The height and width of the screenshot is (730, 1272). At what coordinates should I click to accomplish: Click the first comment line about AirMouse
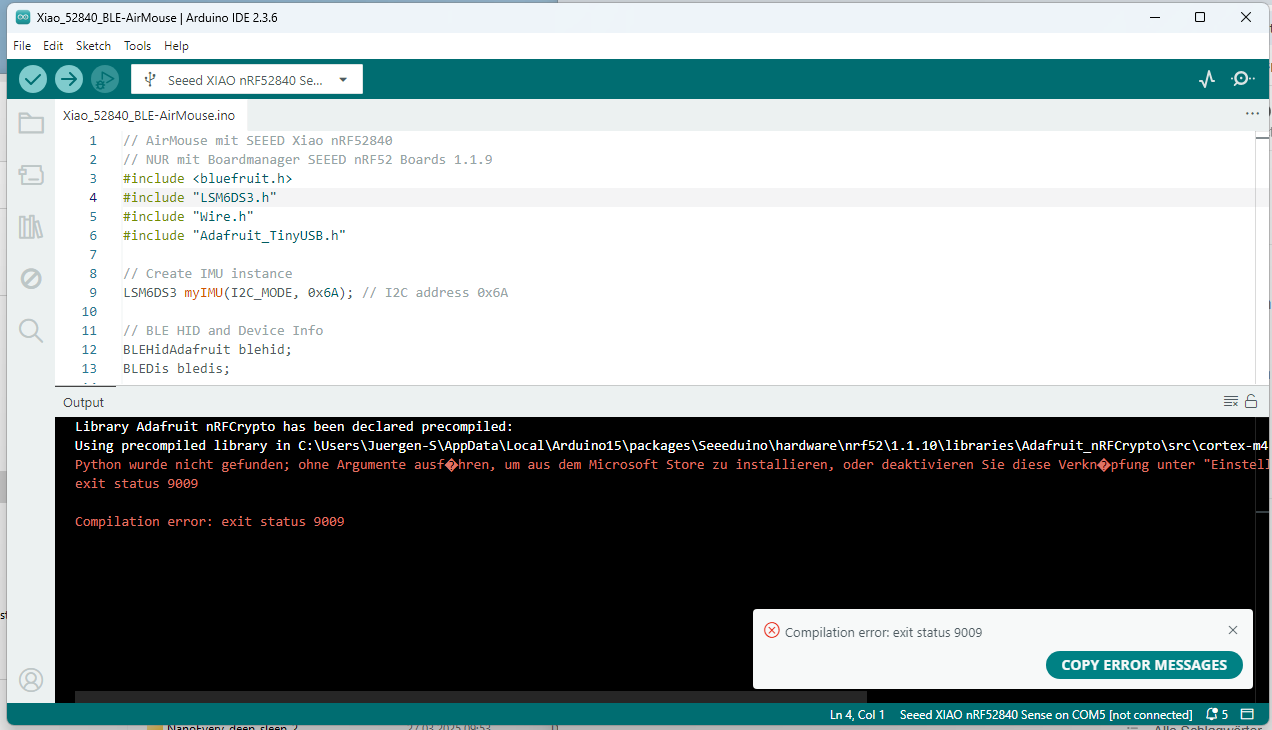pyautogui.click(x=258, y=141)
